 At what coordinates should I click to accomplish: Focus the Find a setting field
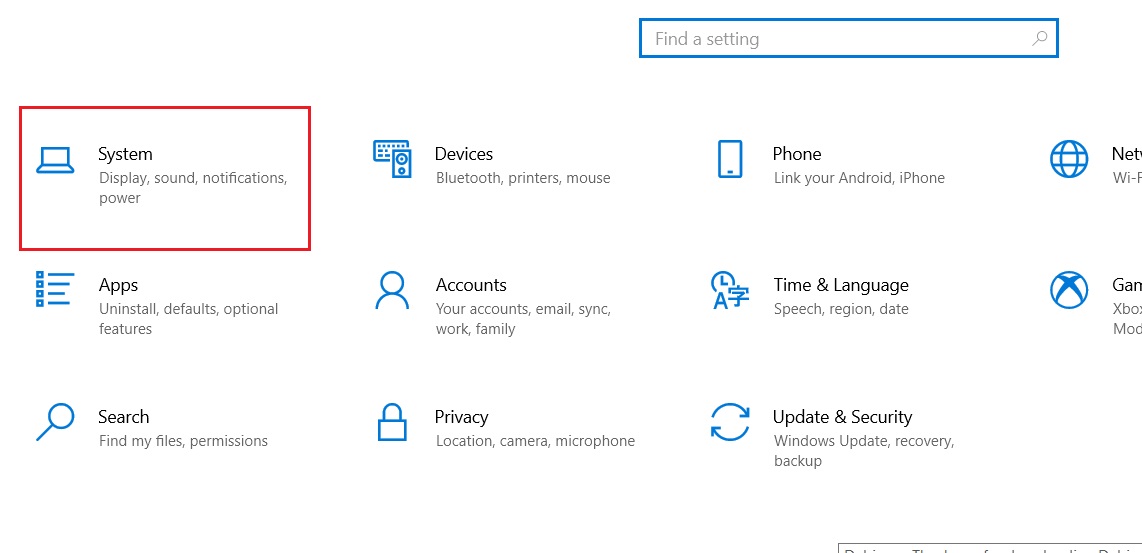click(848, 39)
